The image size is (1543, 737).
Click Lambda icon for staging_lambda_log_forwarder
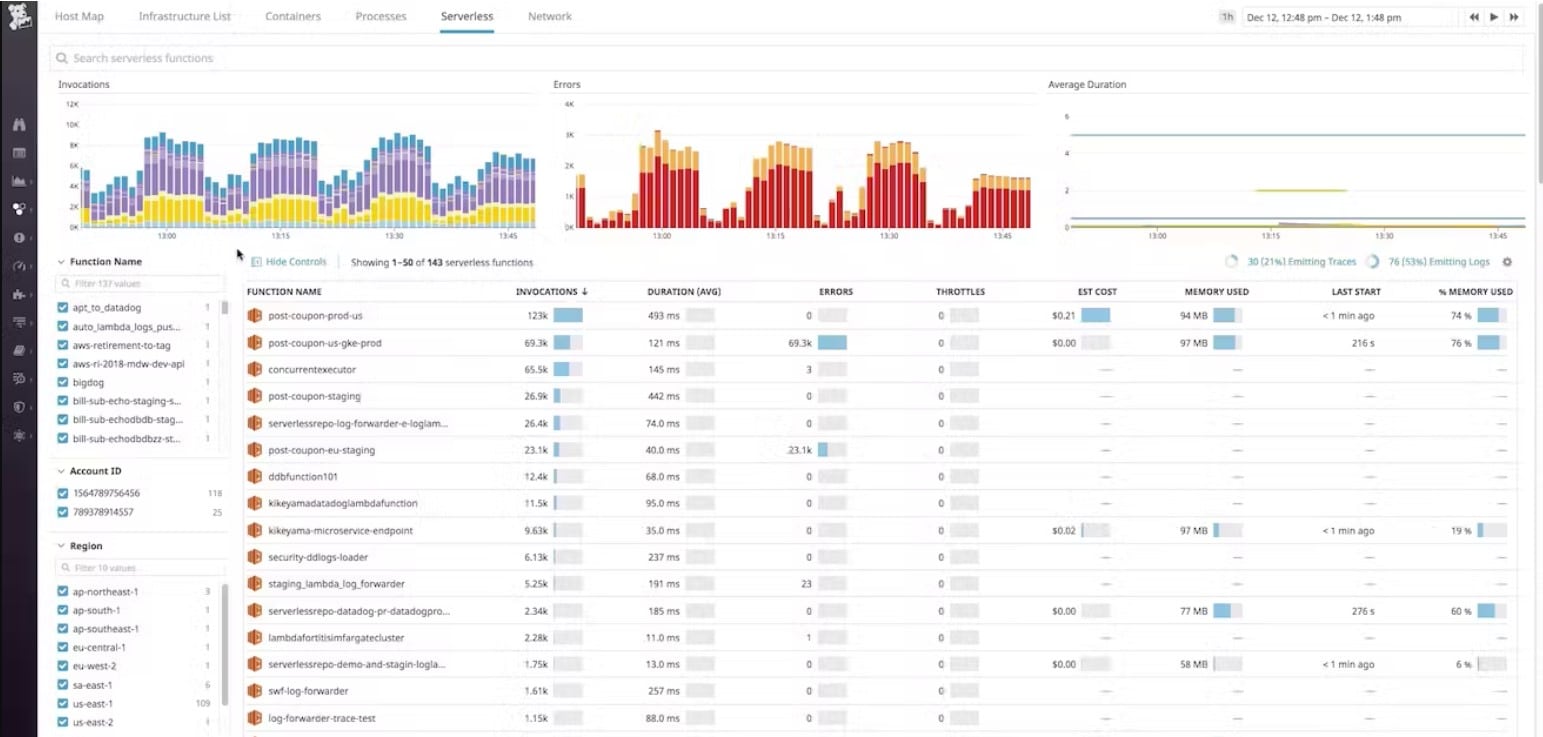point(254,583)
